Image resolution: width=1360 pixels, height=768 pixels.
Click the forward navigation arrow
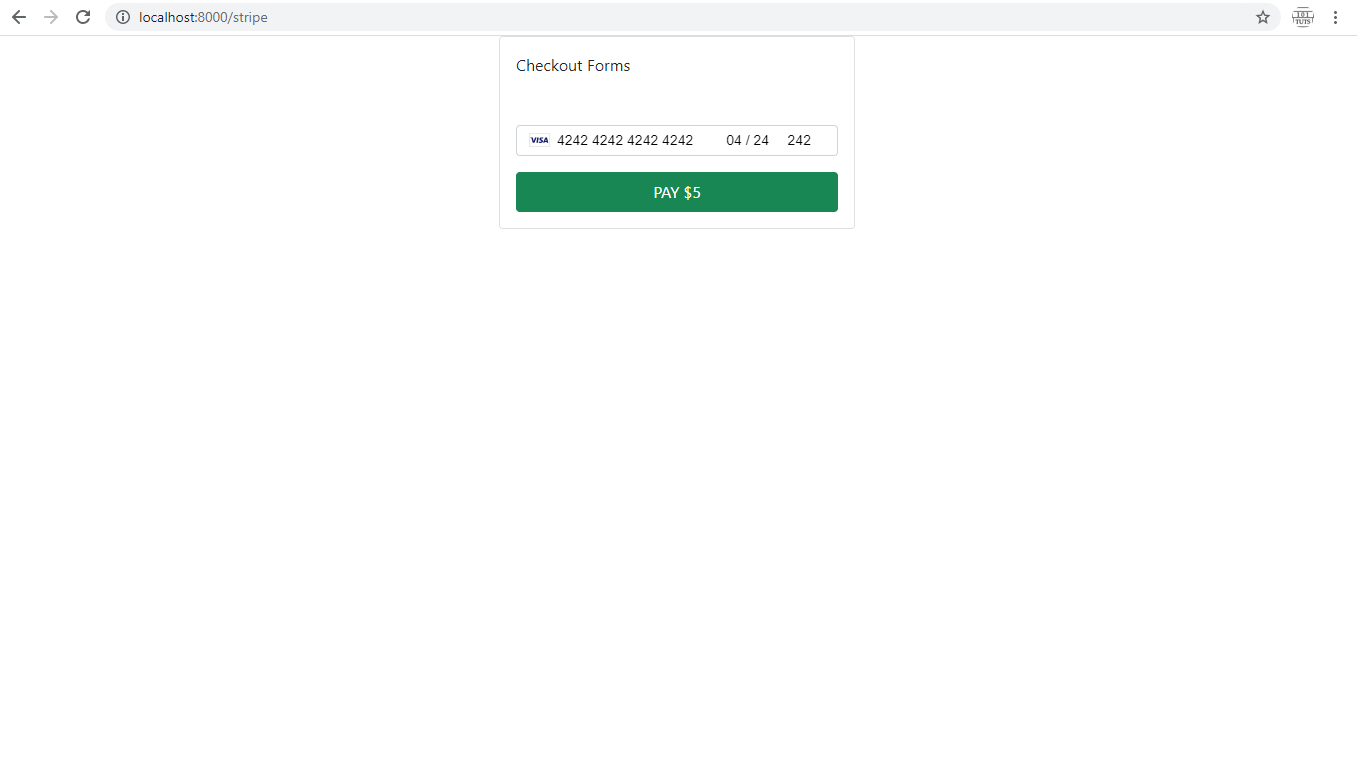click(51, 17)
